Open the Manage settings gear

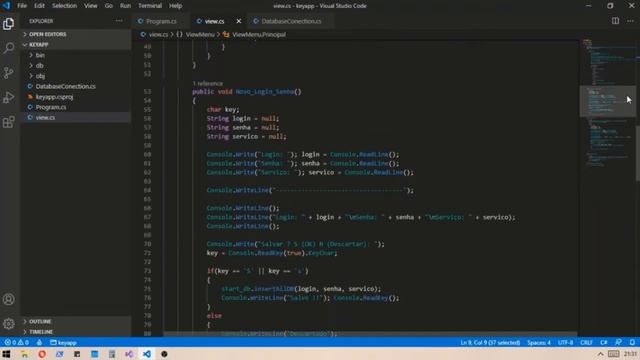click(x=9, y=324)
